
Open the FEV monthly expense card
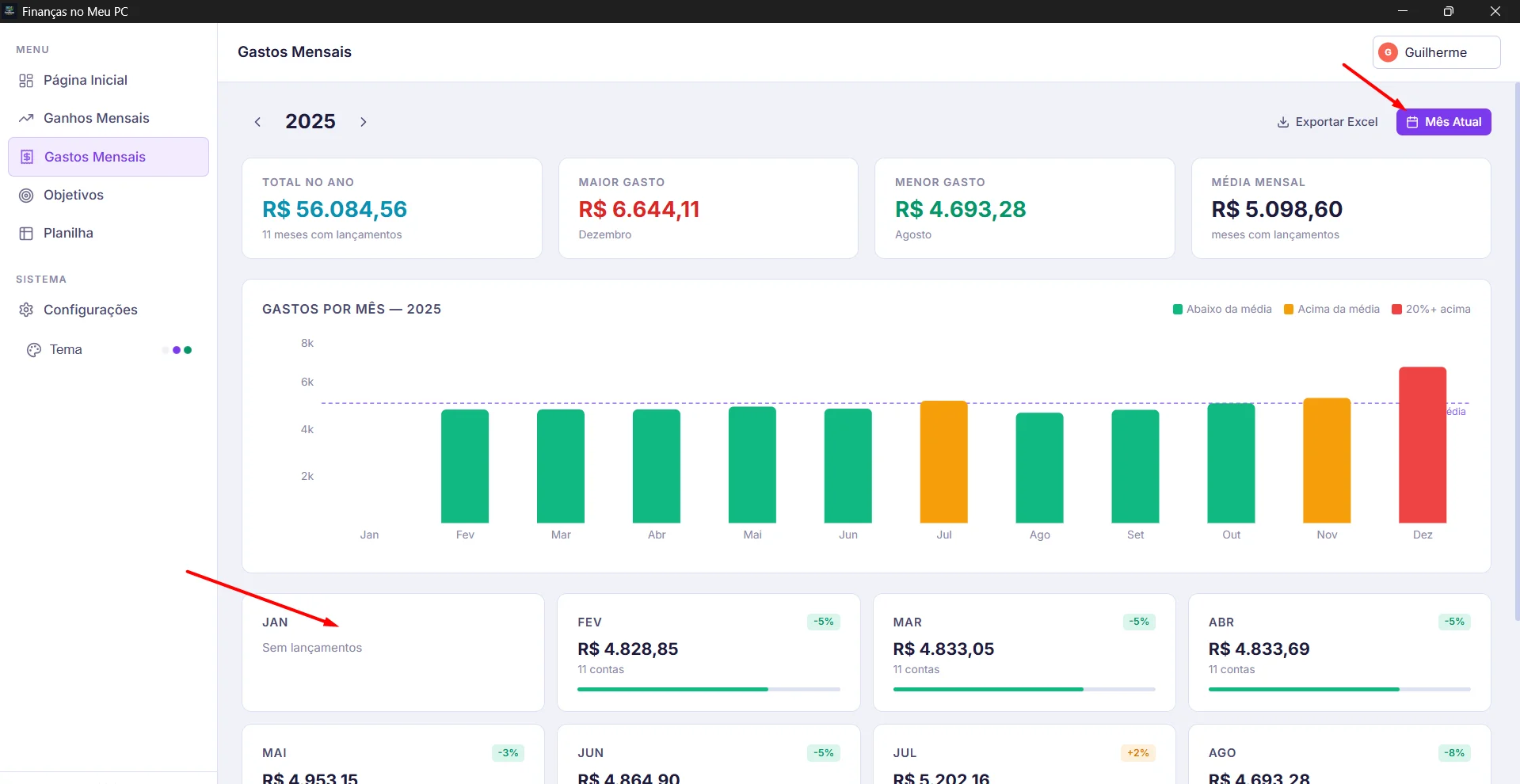708,653
